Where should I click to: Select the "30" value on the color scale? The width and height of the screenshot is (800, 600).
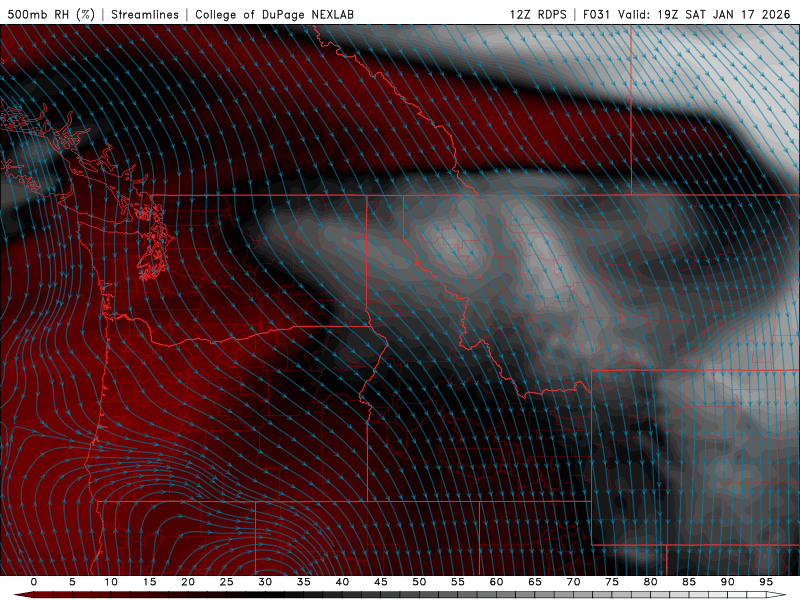click(x=265, y=582)
